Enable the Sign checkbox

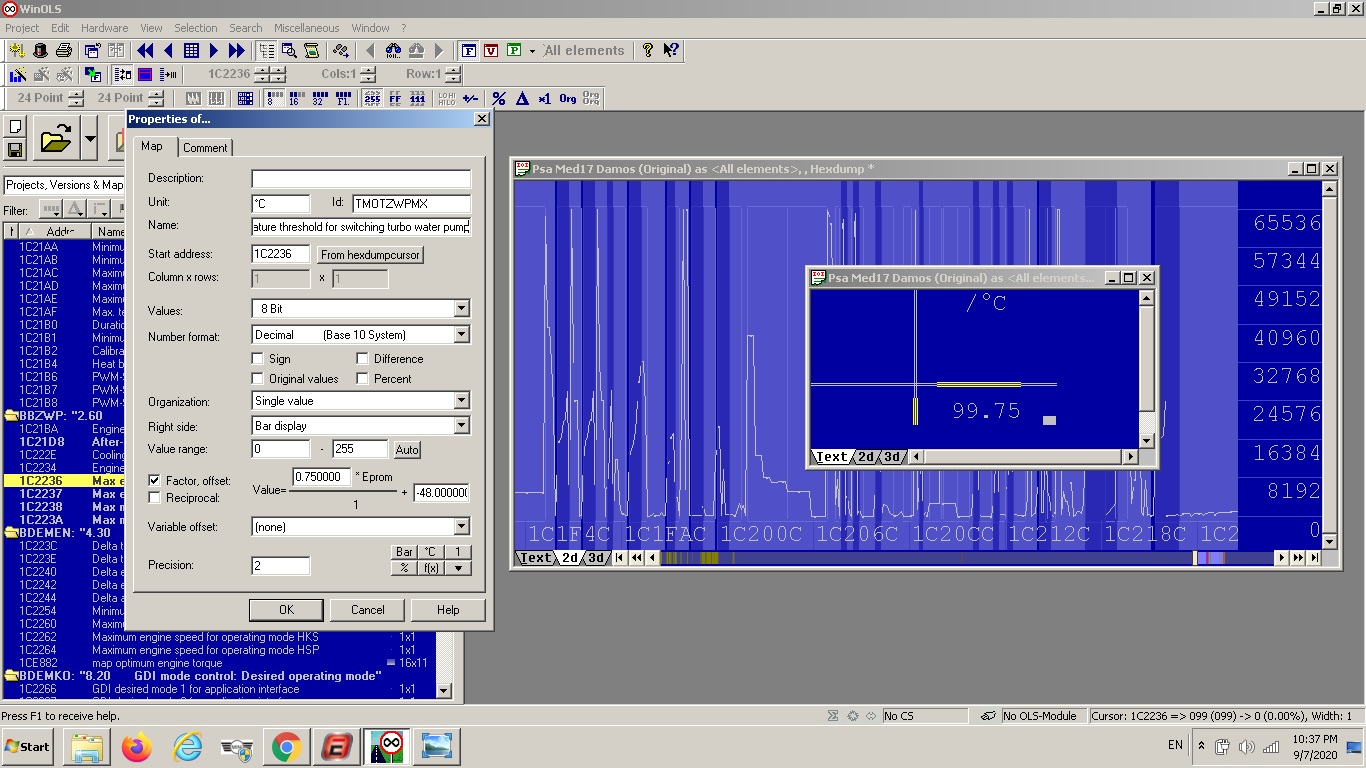258,359
